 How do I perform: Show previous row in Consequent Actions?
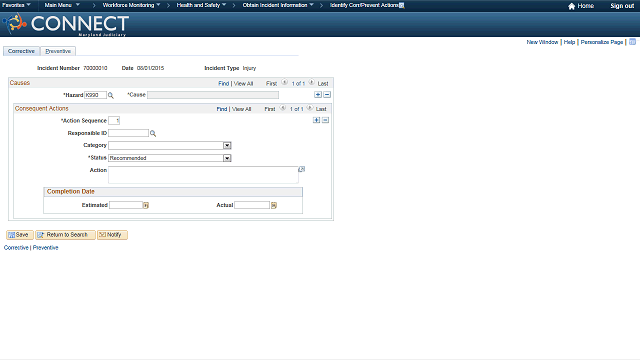click(283, 108)
